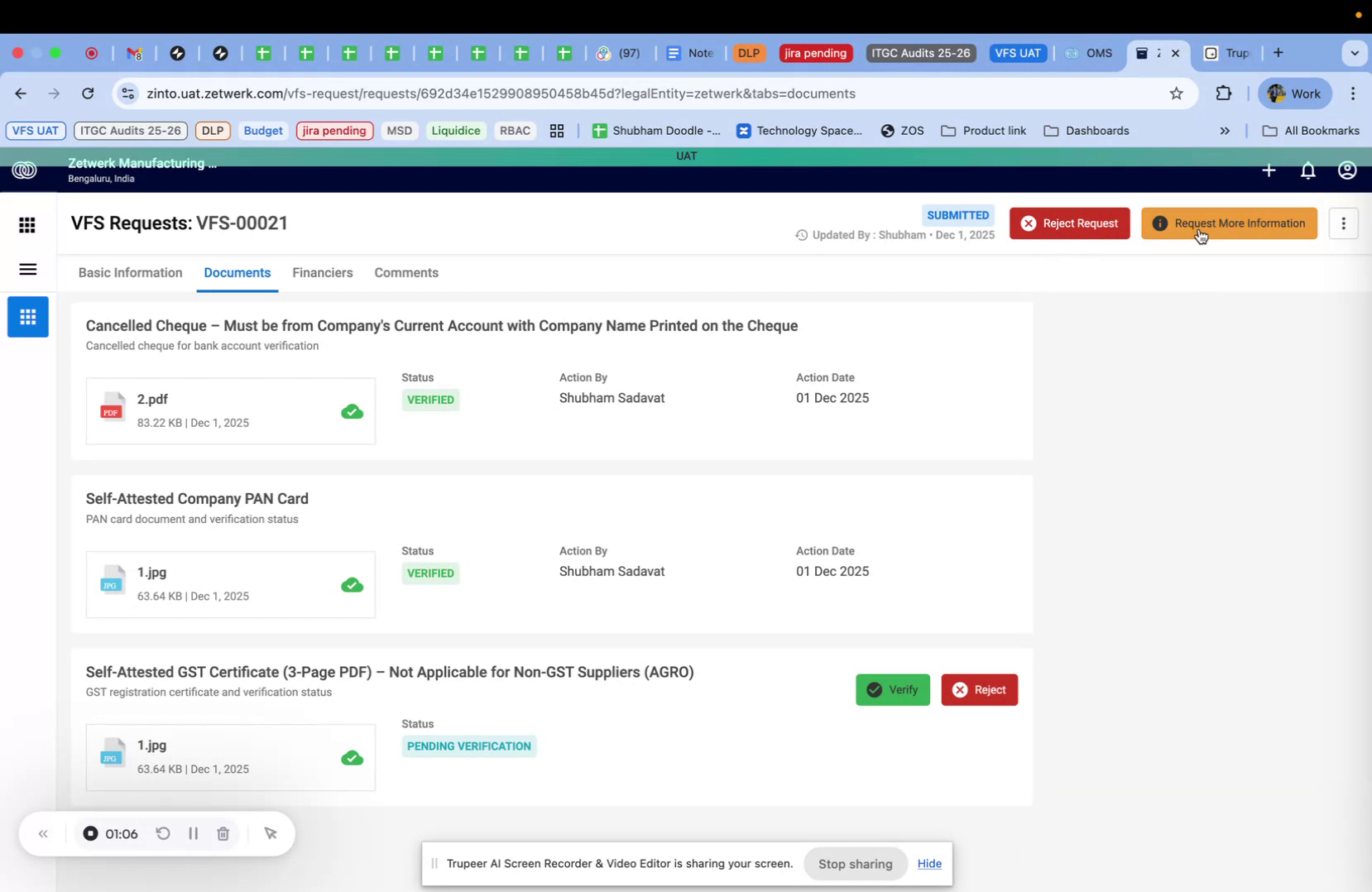
Task: Click the browser address bar
Action: (497, 94)
